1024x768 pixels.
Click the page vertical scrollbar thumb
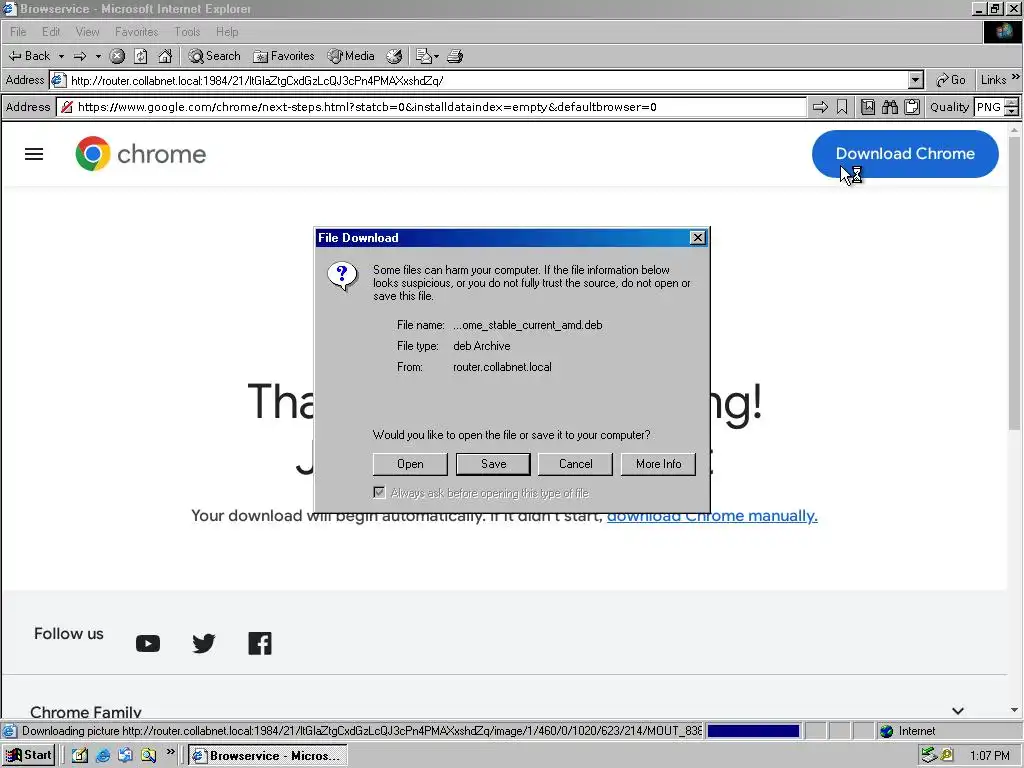coord(1014,283)
